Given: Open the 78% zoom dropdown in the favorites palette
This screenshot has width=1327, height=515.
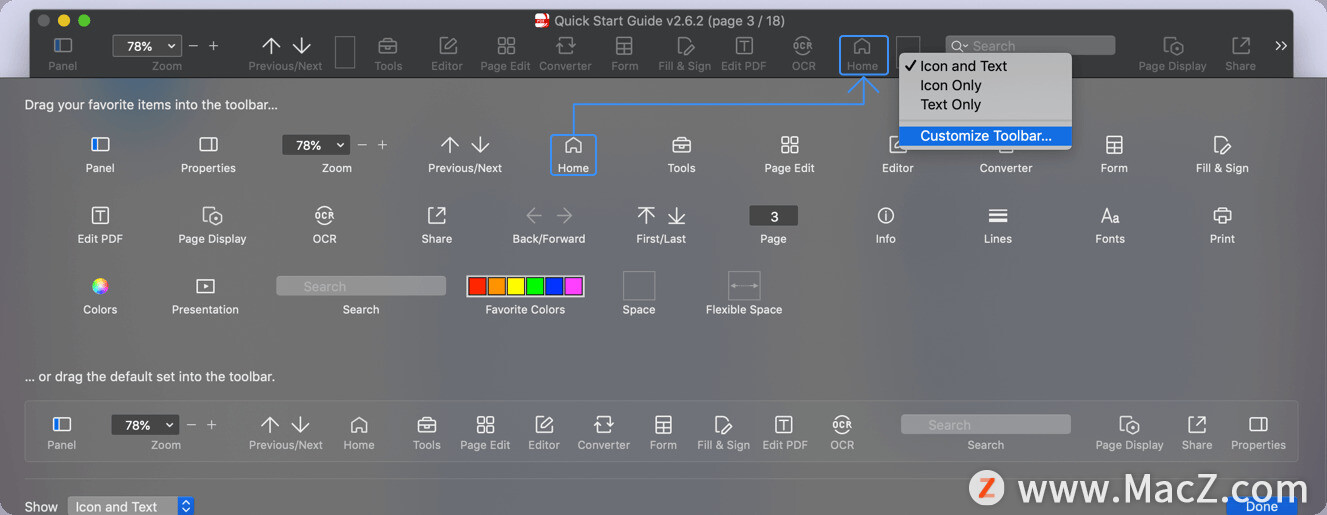Looking at the screenshot, I should [316, 145].
